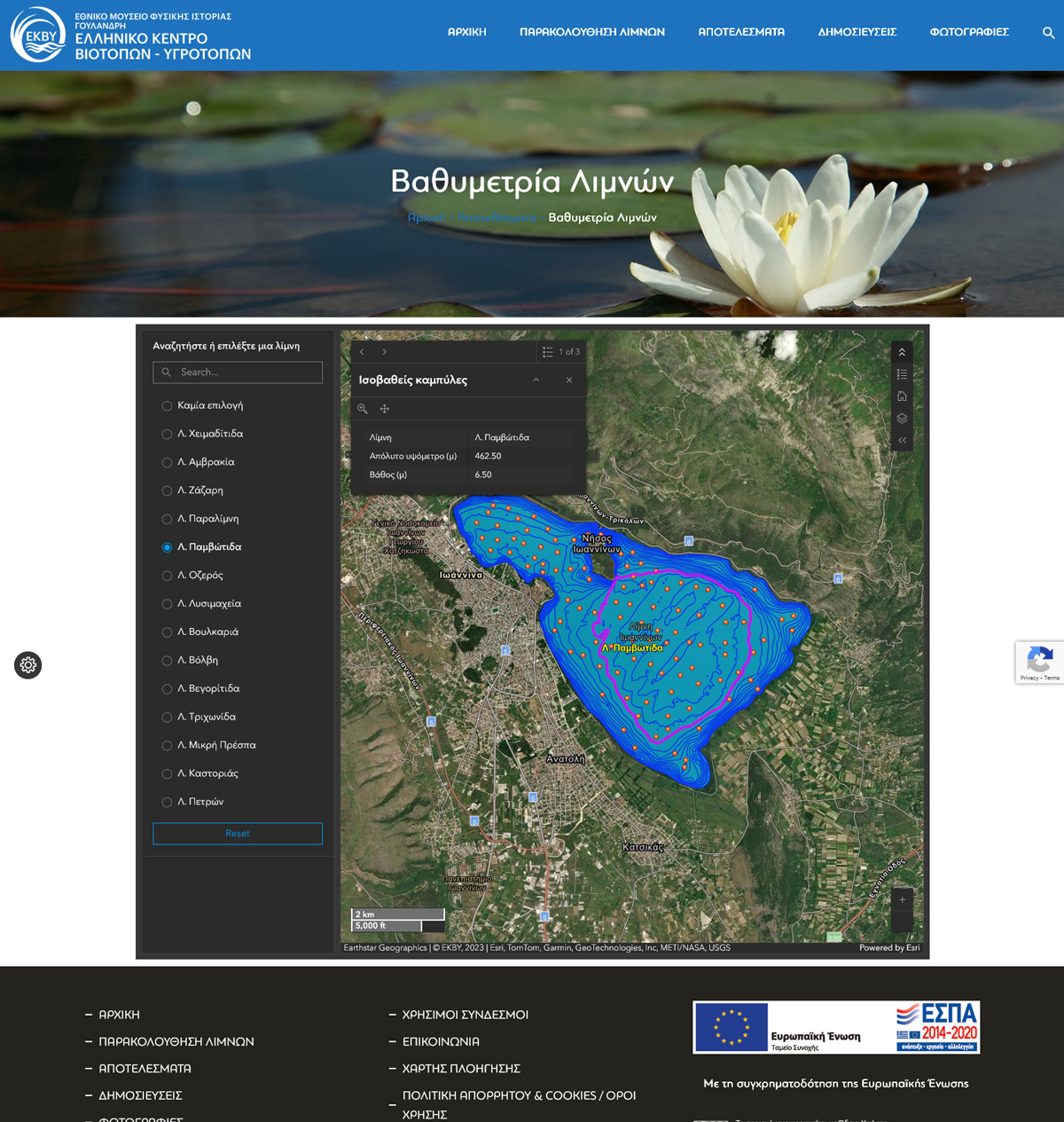Click the site search magnifier icon
This screenshot has width=1064, height=1122.
(x=1048, y=33)
